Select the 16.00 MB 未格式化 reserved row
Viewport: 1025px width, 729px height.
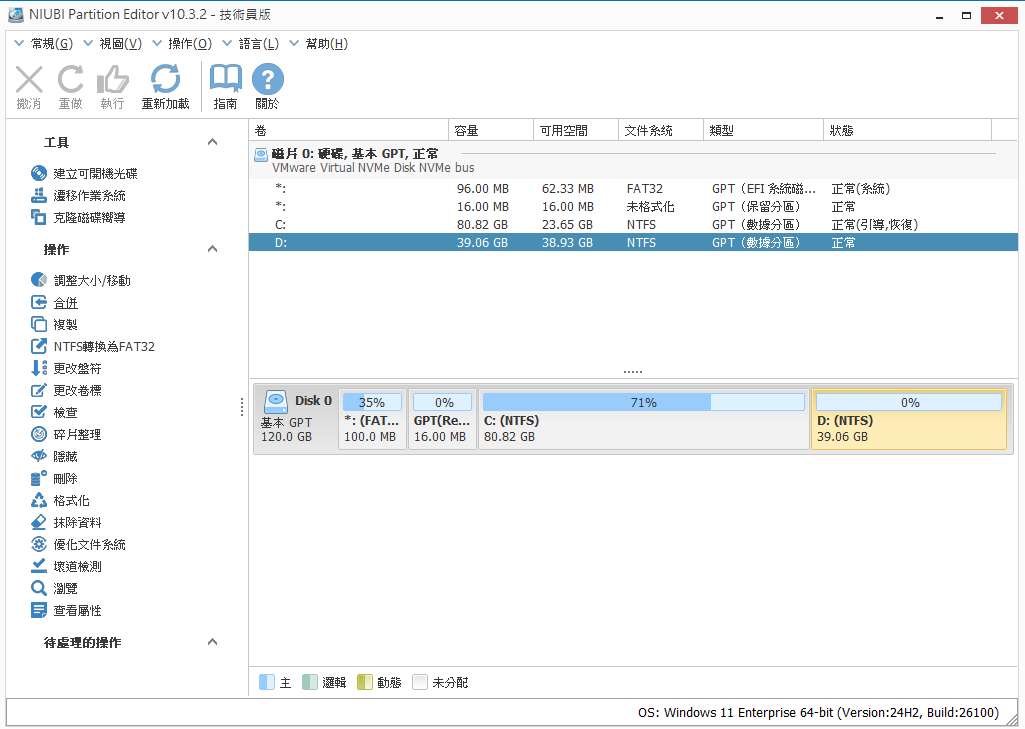[x=633, y=207]
